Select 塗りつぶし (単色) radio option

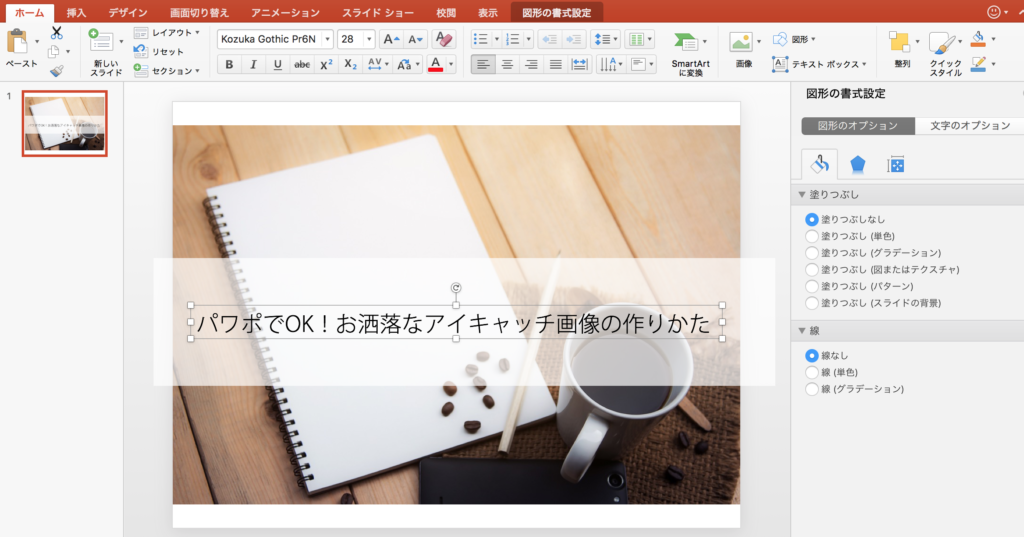812,236
